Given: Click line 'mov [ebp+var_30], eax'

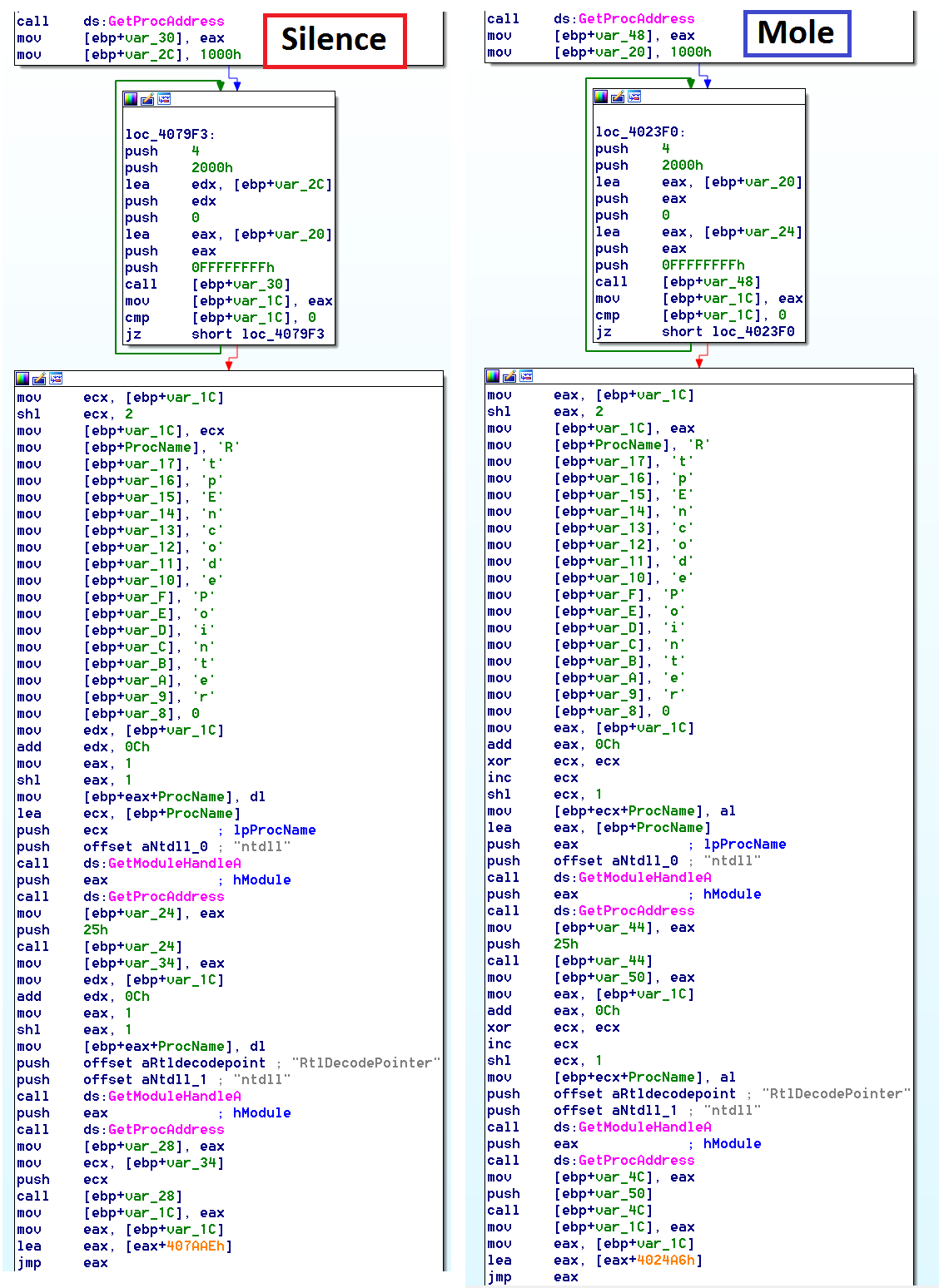Looking at the screenshot, I should (121, 38).
